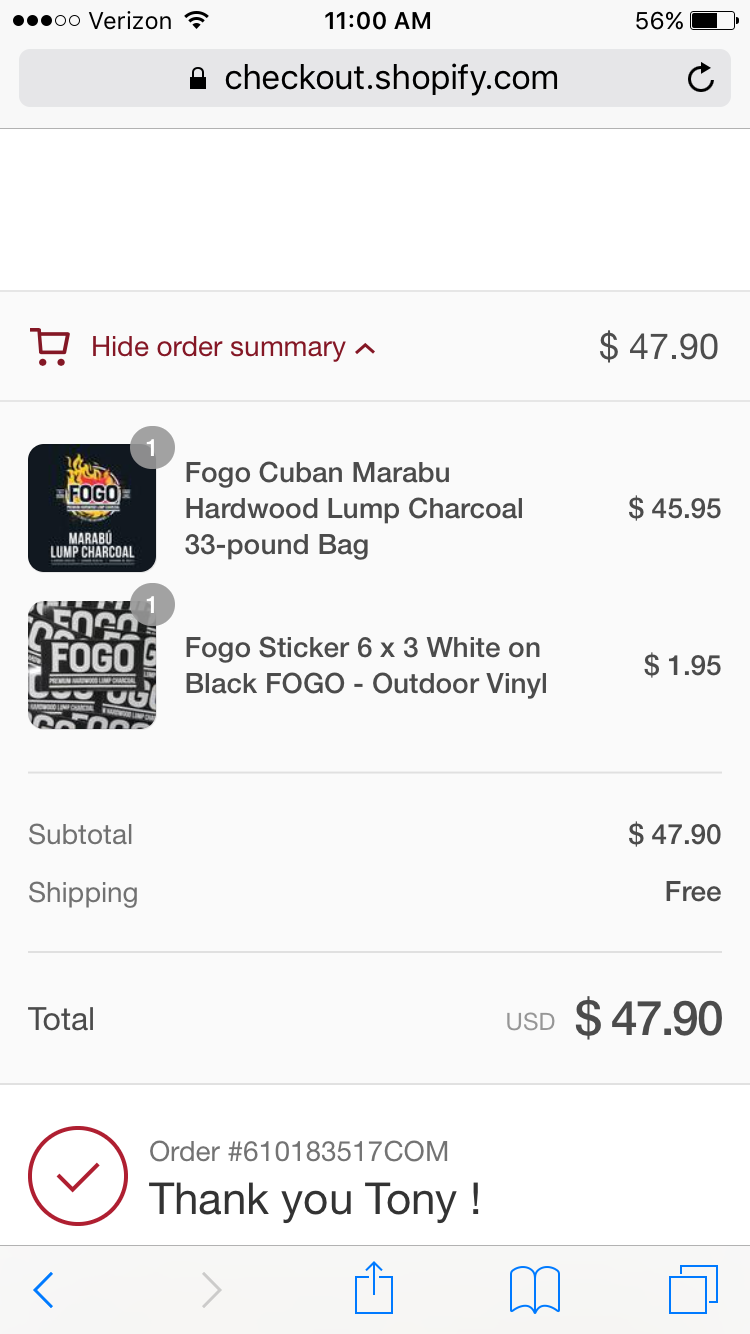Tap the Safari forward arrow
This screenshot has width=750, height=1334.
(210, 1290)
